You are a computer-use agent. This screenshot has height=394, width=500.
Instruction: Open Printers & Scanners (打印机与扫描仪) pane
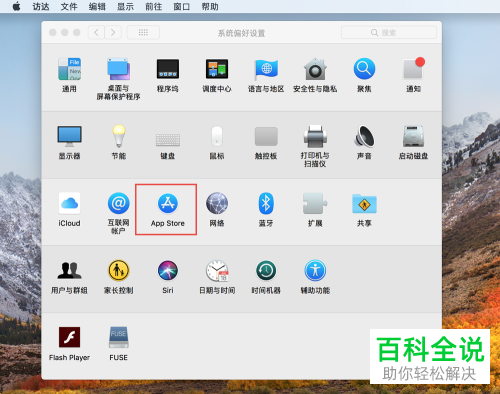315,146
